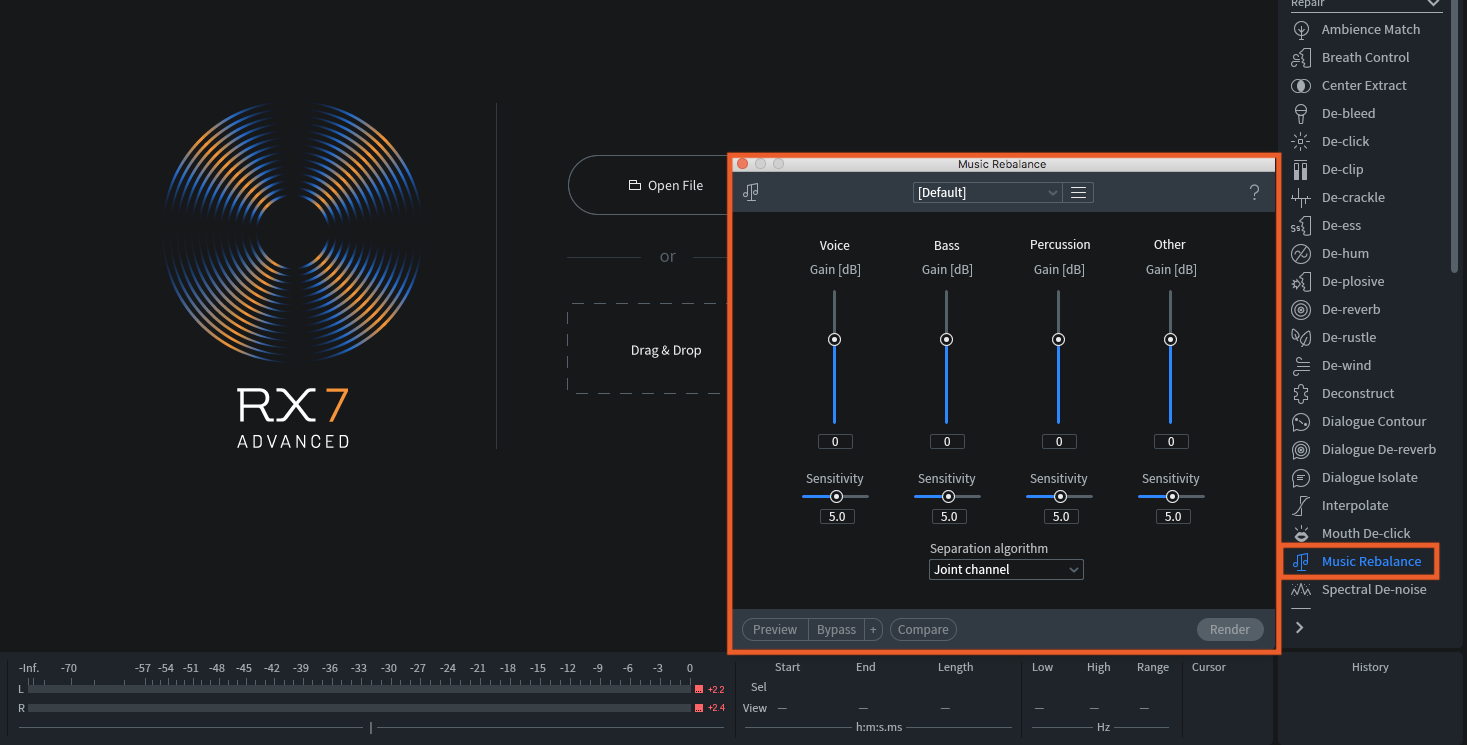1467x745 pixels.
Task: Toggle the Bypass button
Action: (836, 629)
